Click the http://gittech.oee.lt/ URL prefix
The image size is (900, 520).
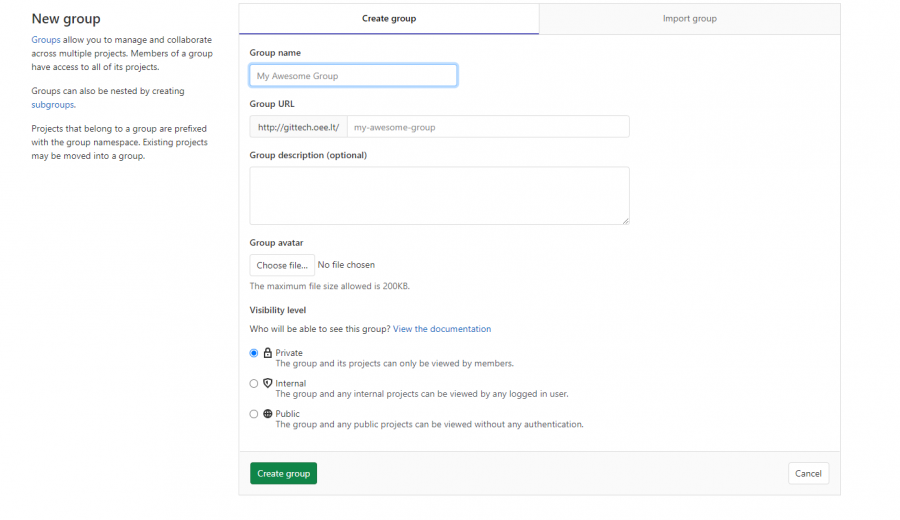298,127
